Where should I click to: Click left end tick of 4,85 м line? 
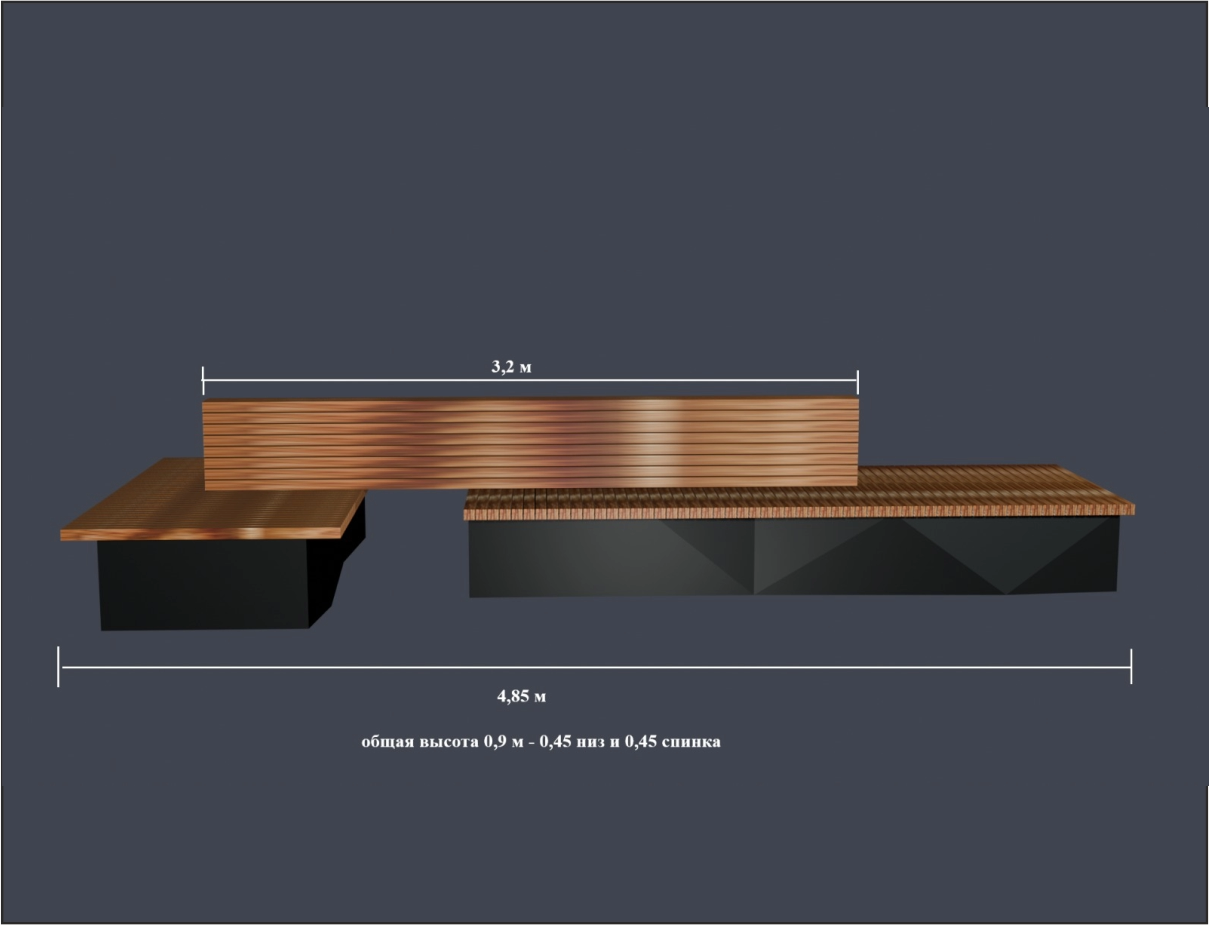59,666
